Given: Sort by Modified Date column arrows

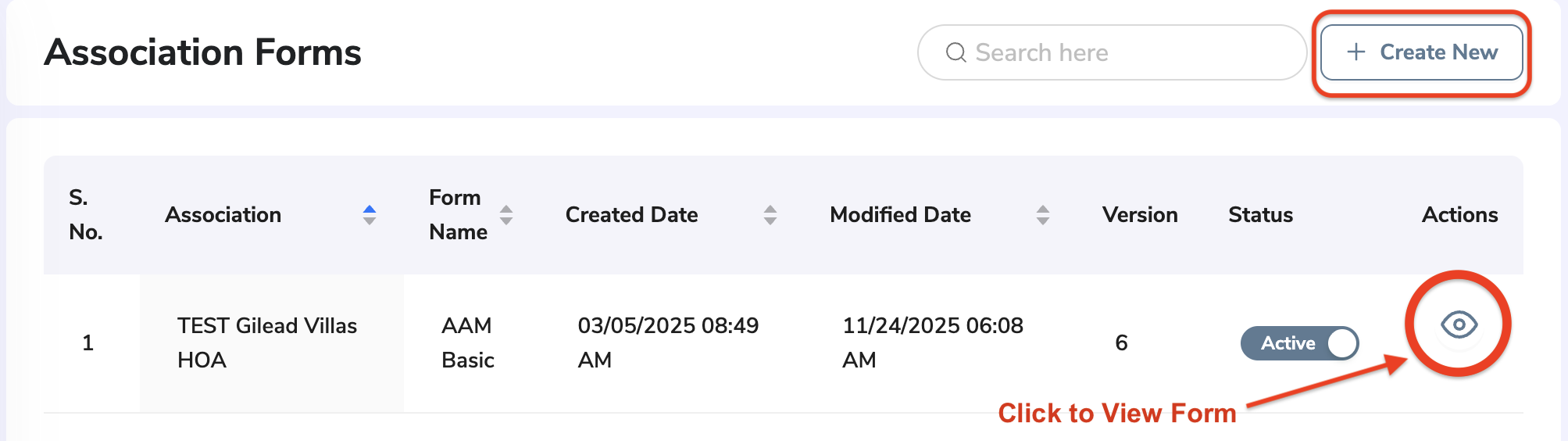Looking at the screenshot, I should tap(1043, 215).
